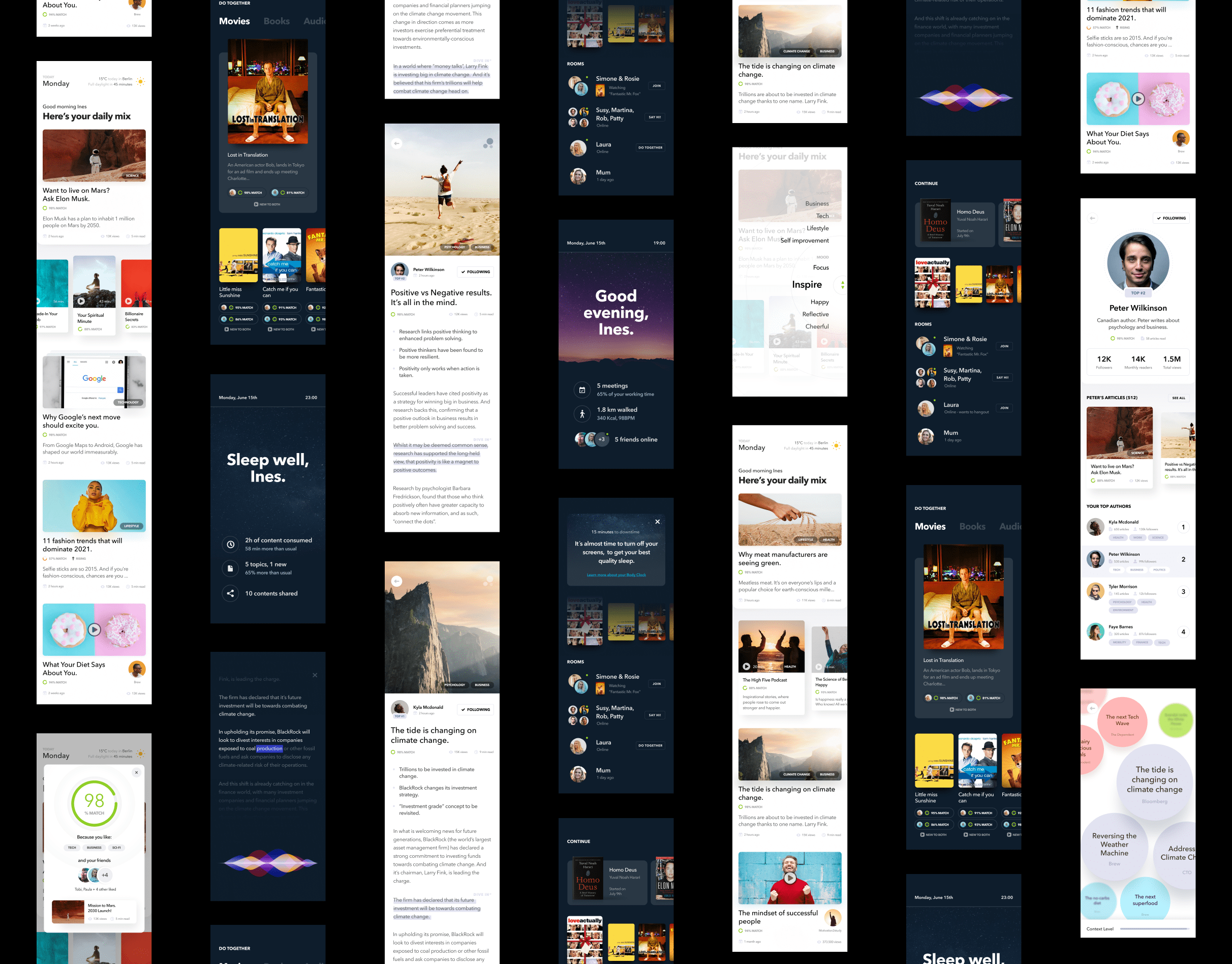This screenshot has height=964, width=1232.
Task: Open 'Why Google's next move' article image
Action: click(94, 382)
